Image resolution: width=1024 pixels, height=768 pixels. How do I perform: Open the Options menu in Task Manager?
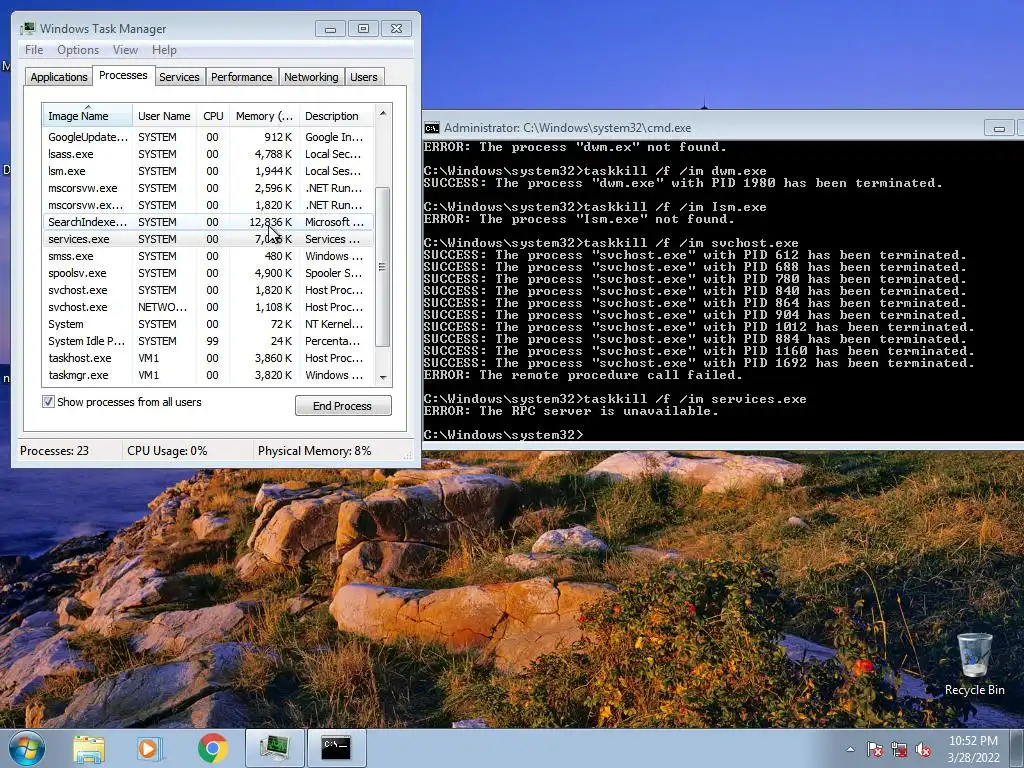(x=78, y=50)
